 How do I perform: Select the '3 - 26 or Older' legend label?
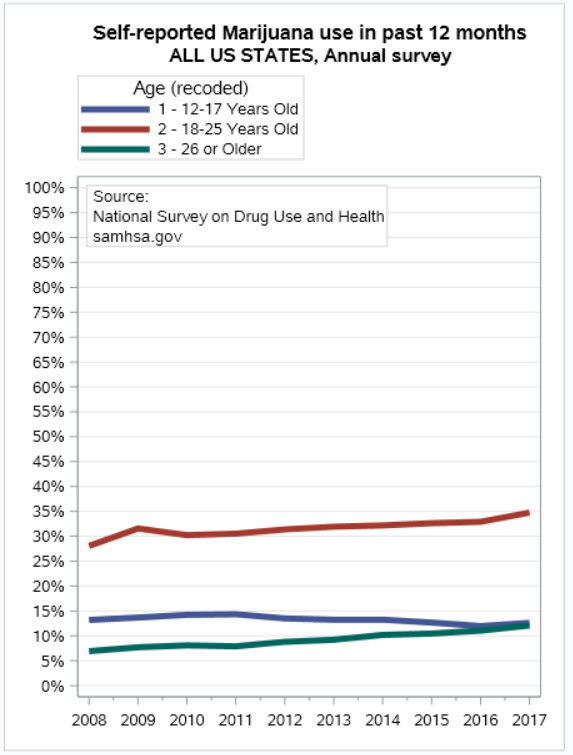coord(209,149)
